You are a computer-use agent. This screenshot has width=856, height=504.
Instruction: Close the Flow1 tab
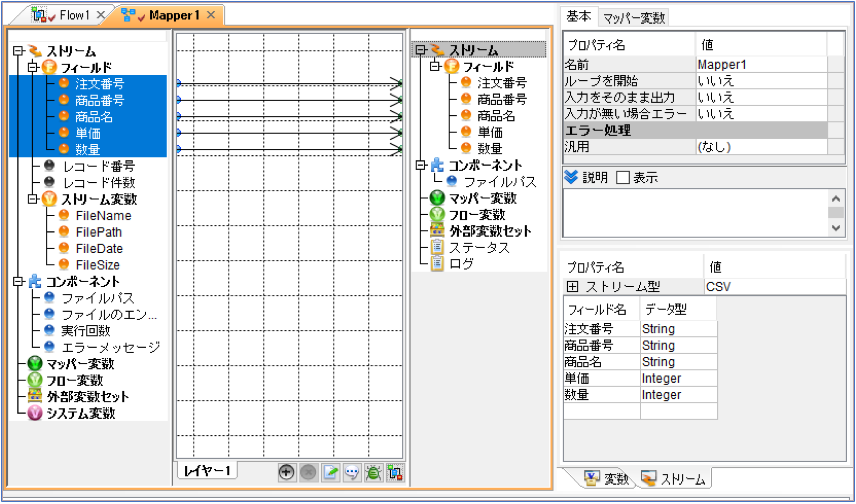[100, 15]
